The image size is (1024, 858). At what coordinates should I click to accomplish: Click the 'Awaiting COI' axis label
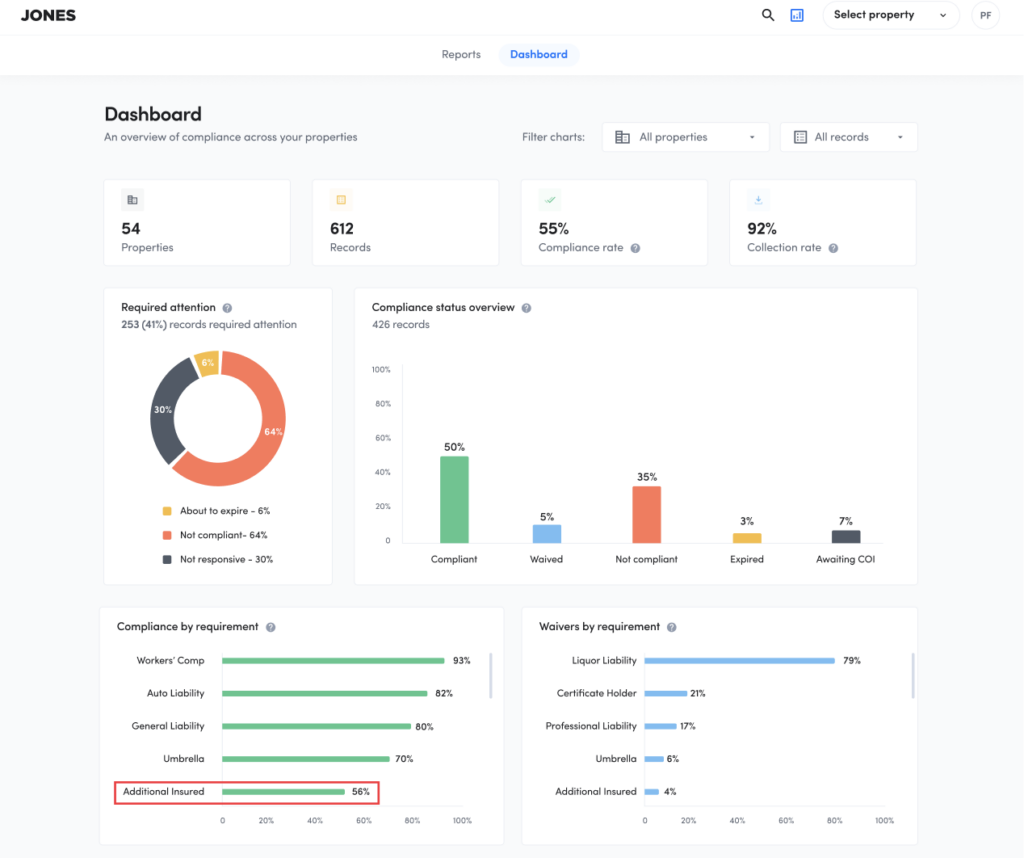846,560
